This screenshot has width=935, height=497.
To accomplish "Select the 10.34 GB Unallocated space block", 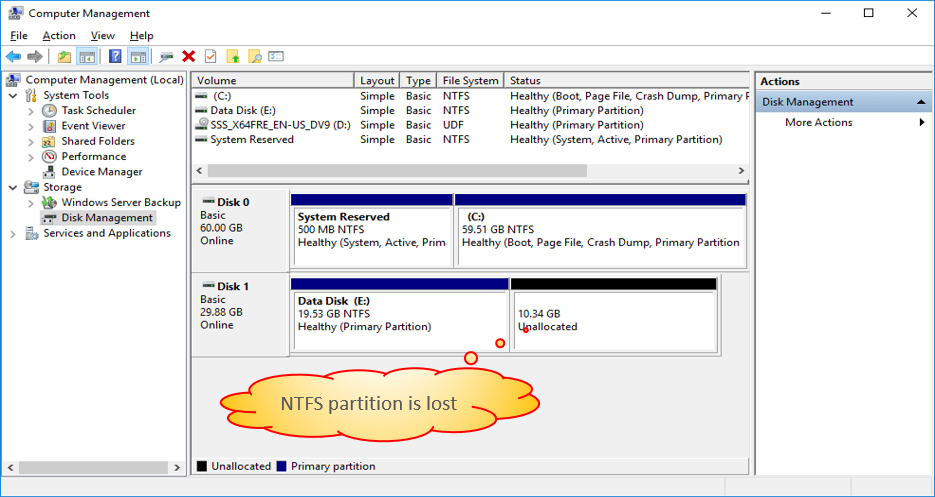I will pos(614,314).
